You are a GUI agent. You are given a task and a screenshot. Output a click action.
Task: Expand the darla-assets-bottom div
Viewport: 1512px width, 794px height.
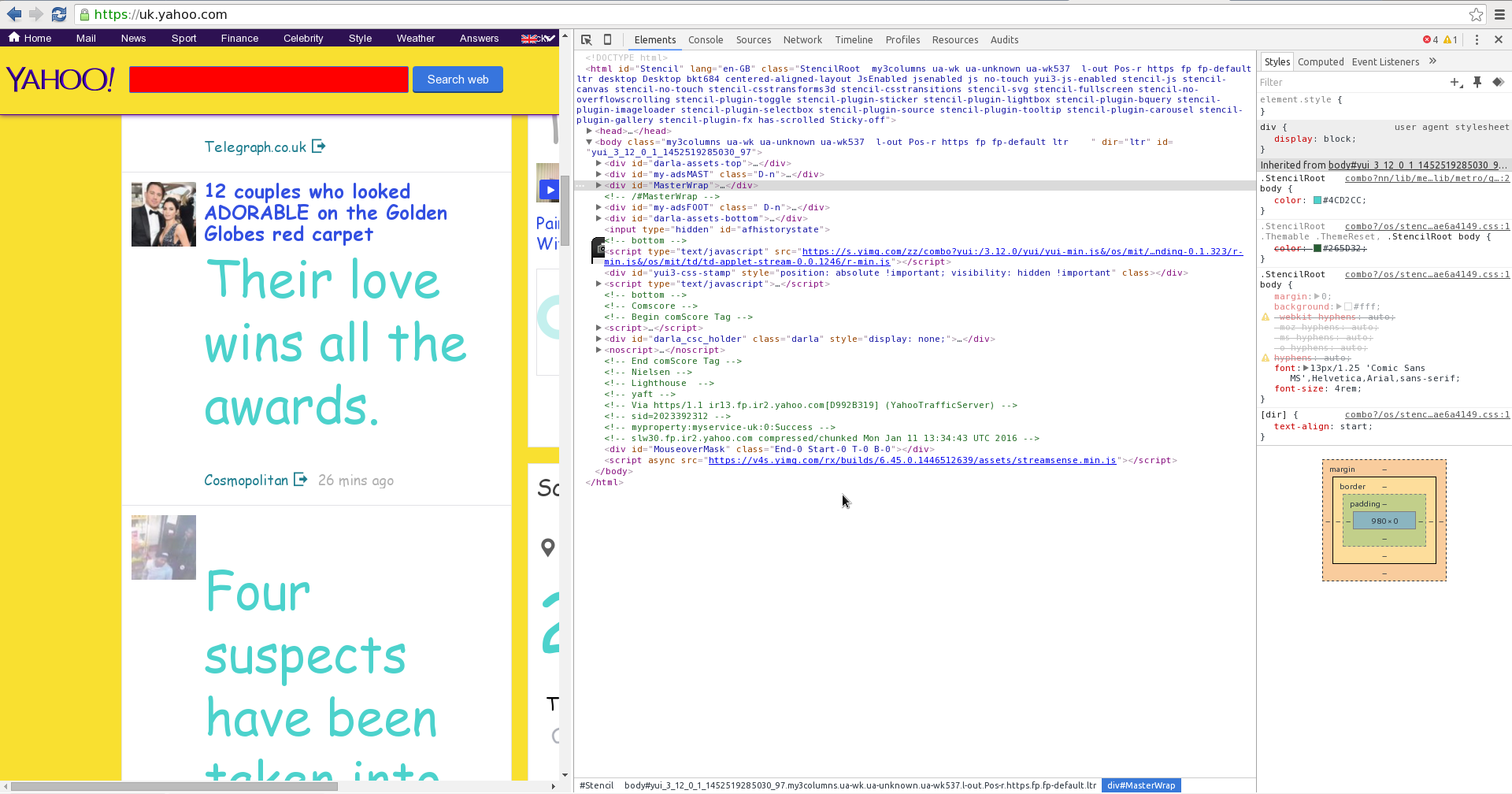(x=598, y=218)
